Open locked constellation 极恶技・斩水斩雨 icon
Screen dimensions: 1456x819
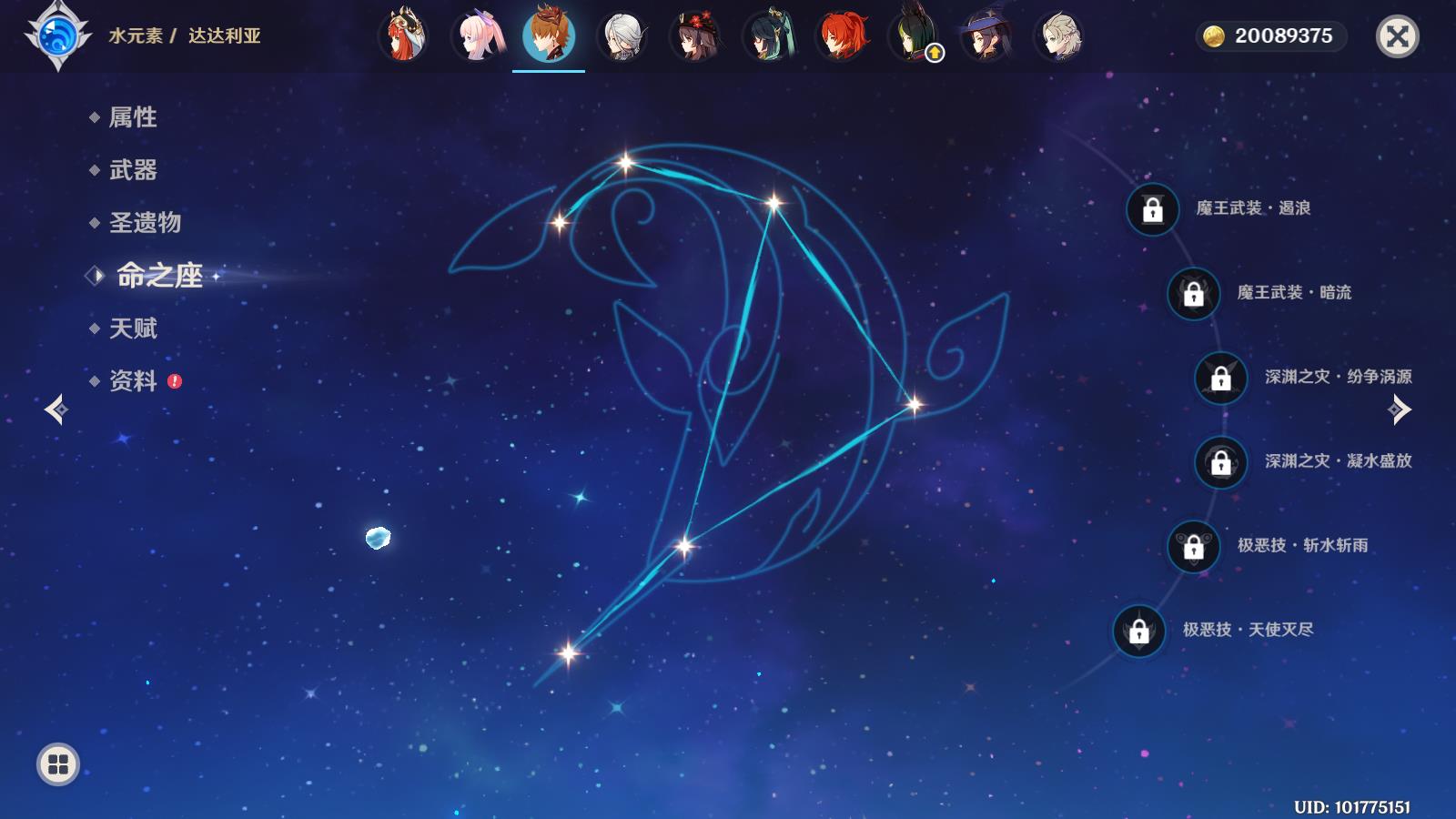pyautogui.click(x=1194, y=547)
